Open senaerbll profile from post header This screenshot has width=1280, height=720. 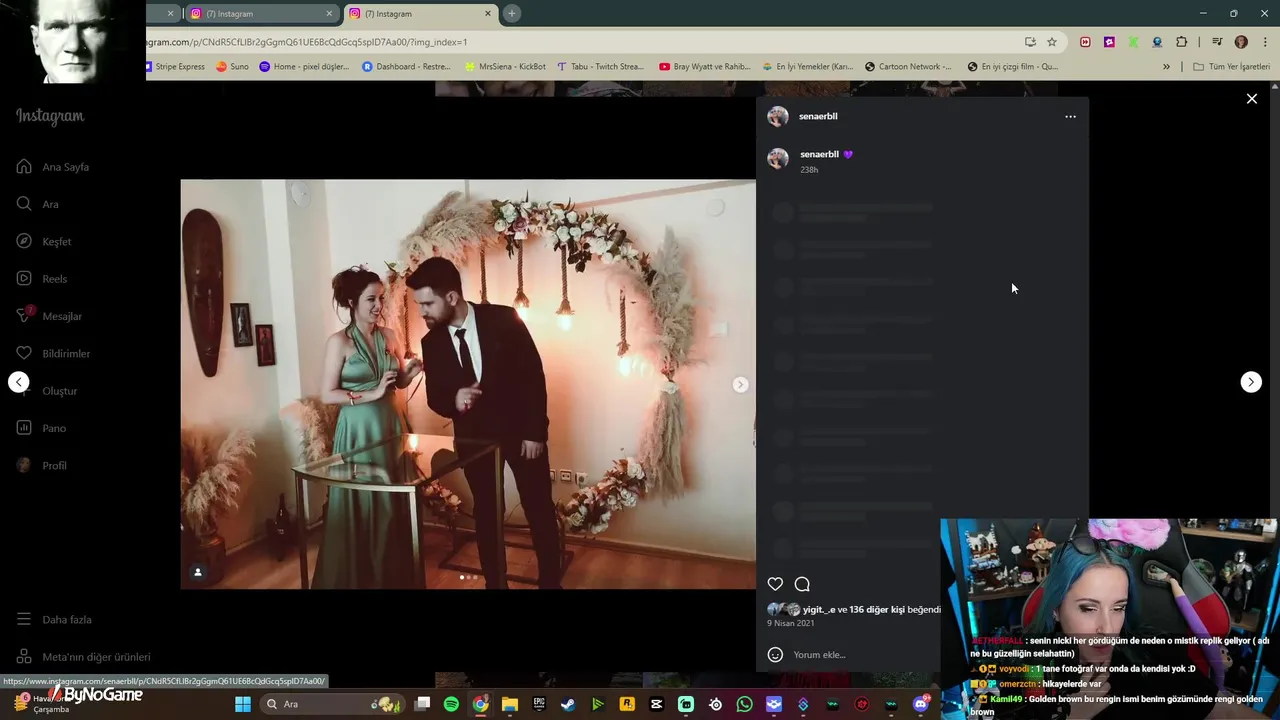coord(818,116)
